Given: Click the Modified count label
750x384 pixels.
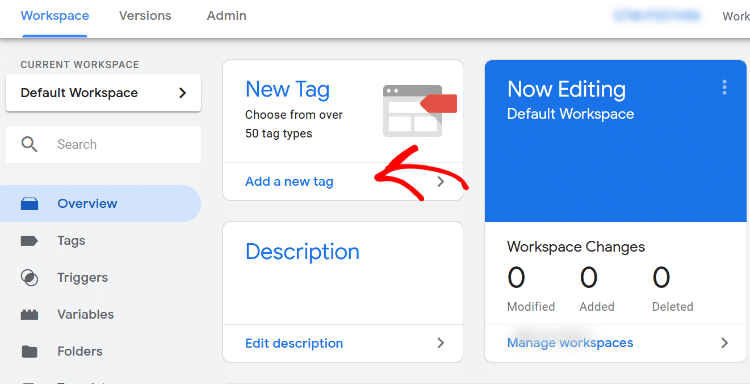Looking at the screenshot, I should pyautogui.click(x=531, y=307).
